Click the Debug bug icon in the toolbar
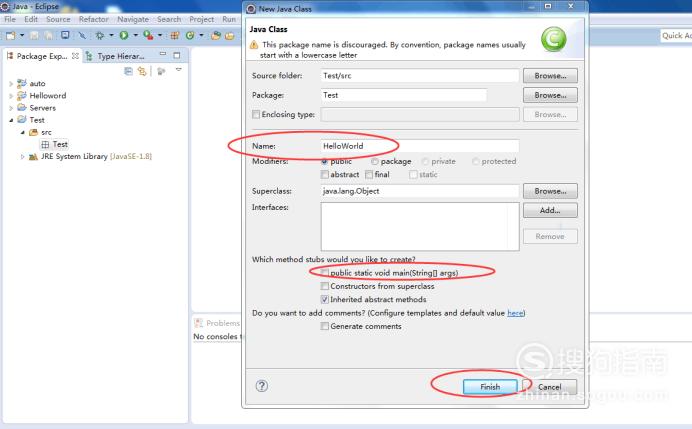The image size is (692, 429). pyautogui.click(x=100, y=35)
